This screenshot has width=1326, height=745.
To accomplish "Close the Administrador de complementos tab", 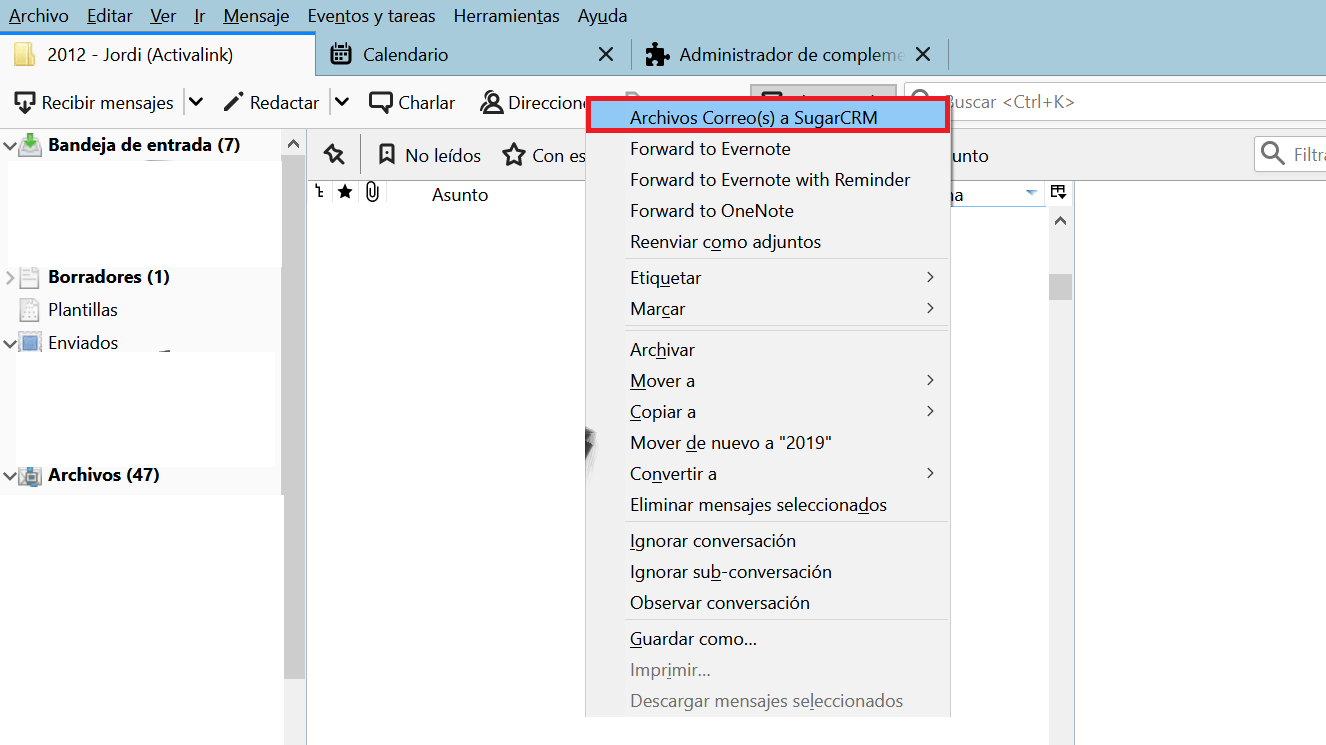I will pyautogui.click(x=923, y=55).
